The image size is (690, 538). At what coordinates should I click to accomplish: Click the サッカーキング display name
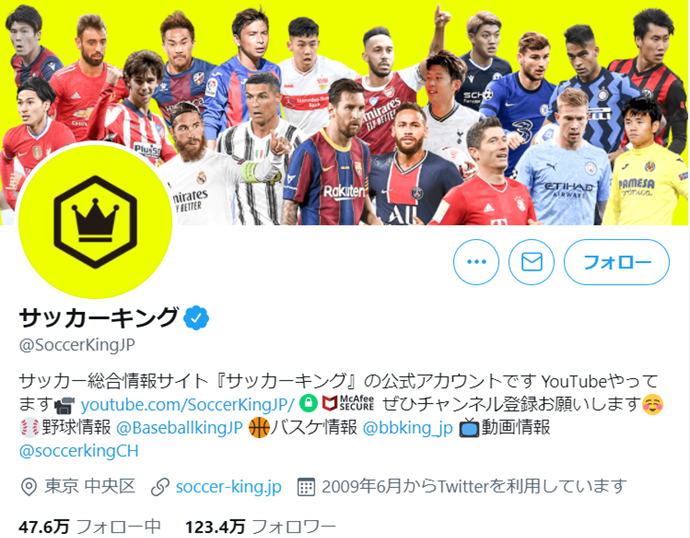click(x=99, y=318)
